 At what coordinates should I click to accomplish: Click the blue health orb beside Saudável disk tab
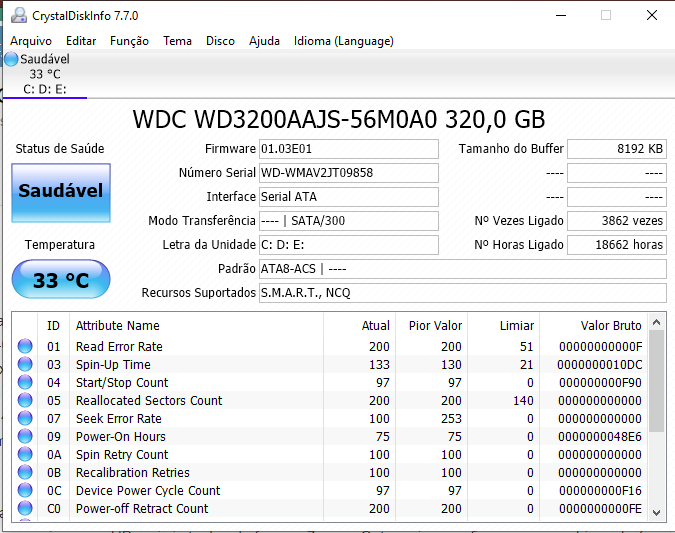point(11,59)
